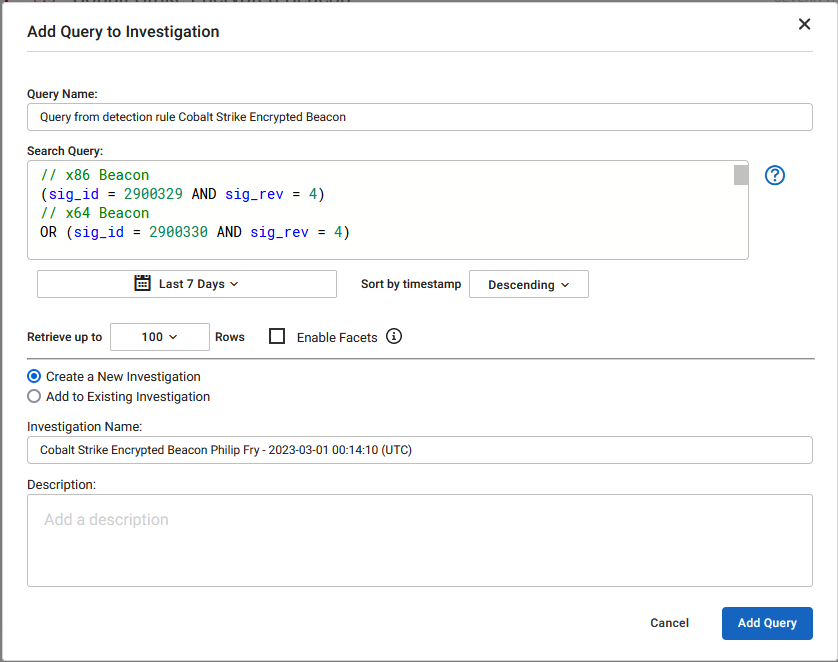Dismiss the dialog via the X icon

(805, 24)
